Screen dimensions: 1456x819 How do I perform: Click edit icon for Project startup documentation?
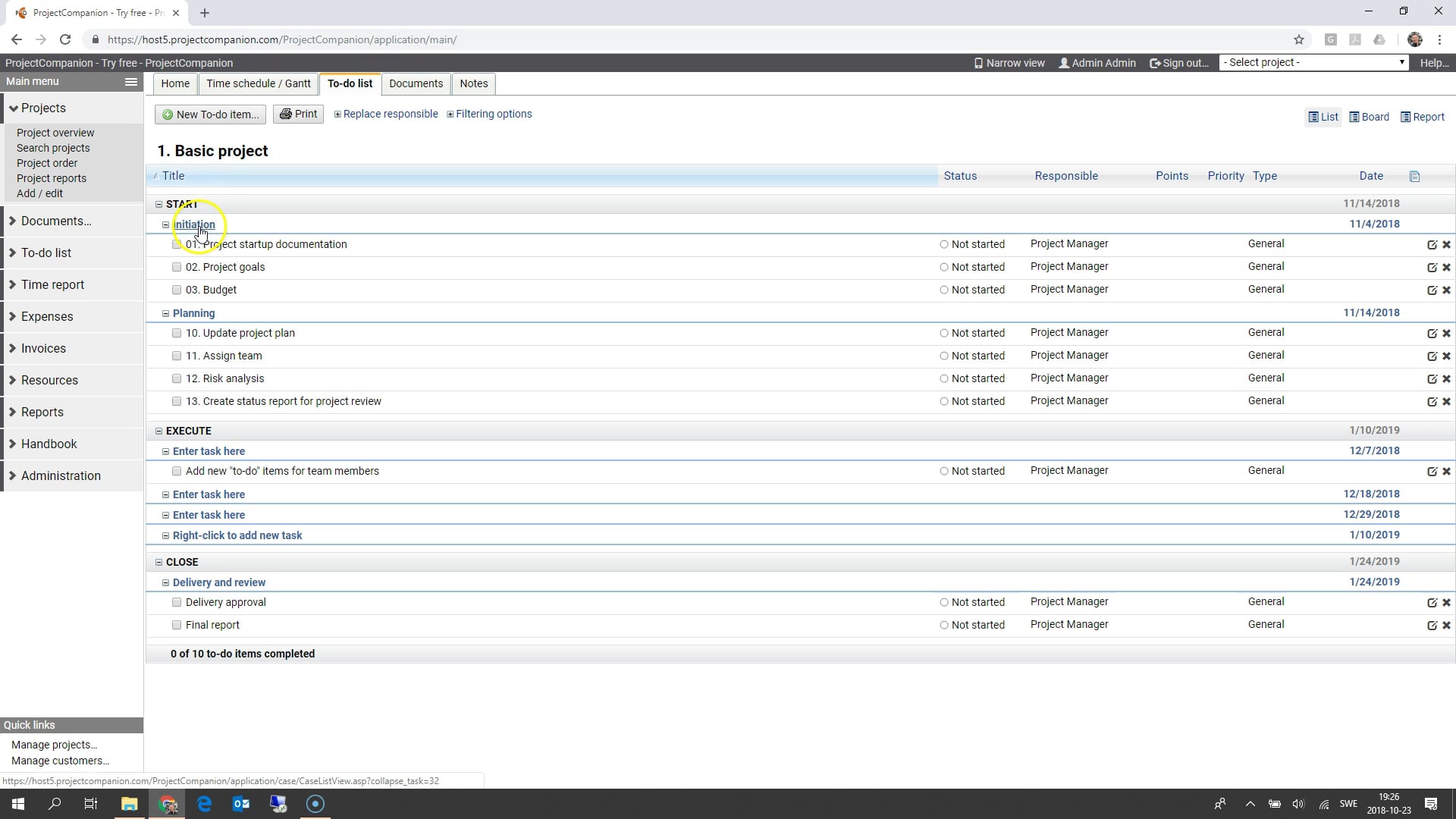pos(1432,244)
